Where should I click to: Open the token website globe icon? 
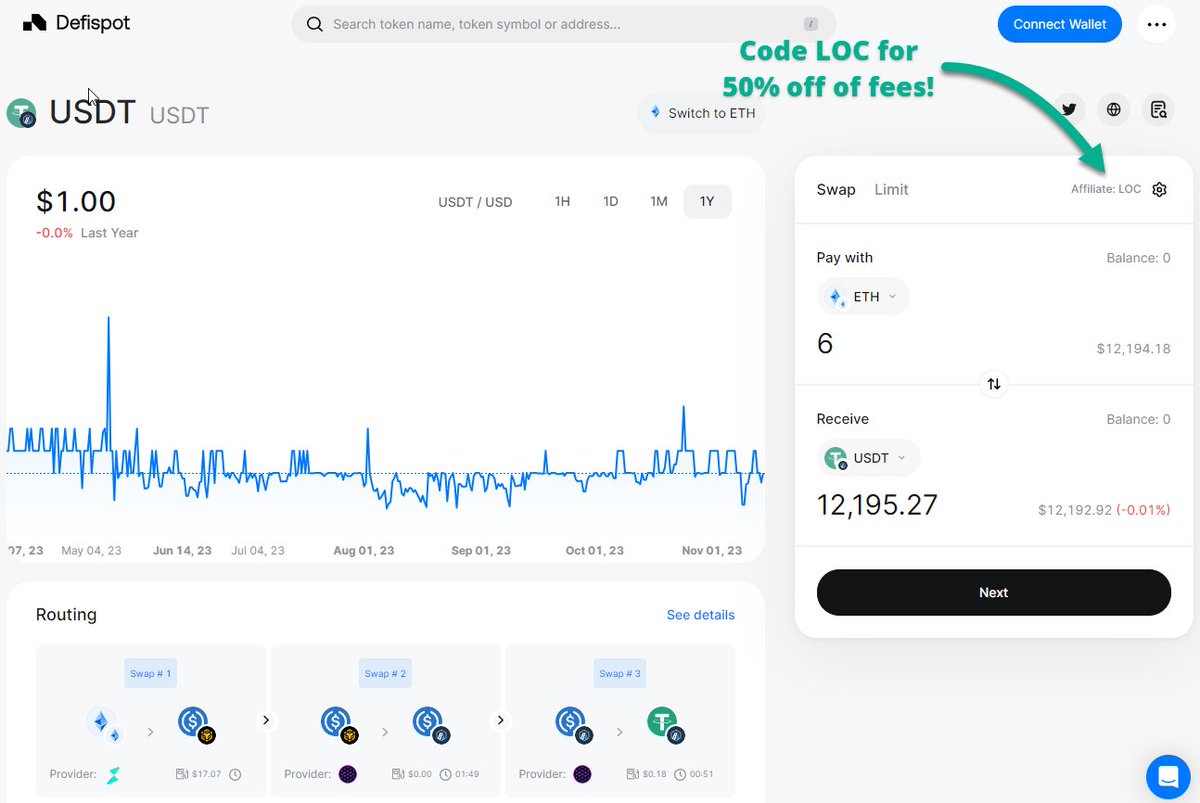[1114, 110]
